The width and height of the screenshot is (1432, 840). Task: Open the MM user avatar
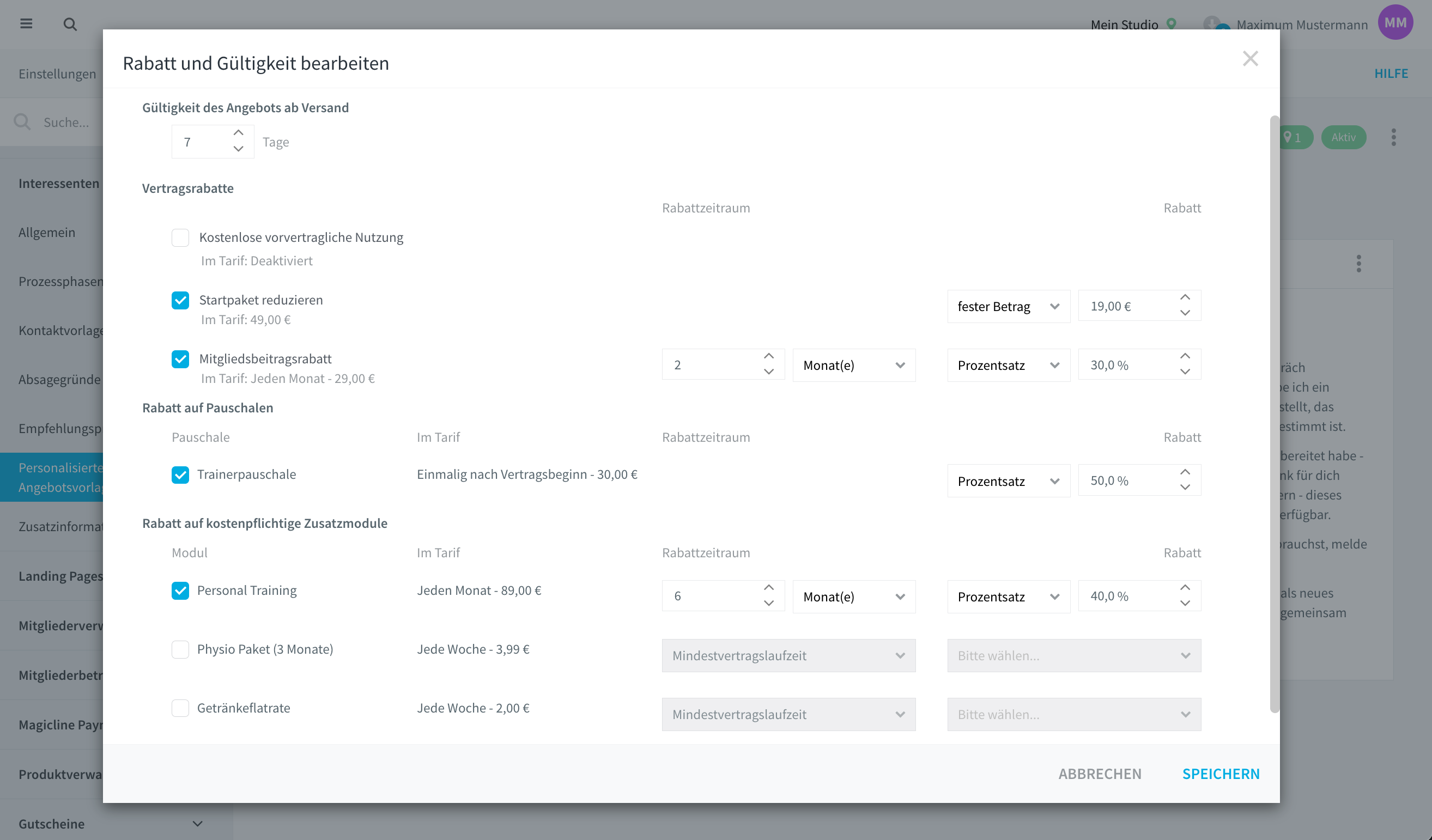(x=1395, y=23)
